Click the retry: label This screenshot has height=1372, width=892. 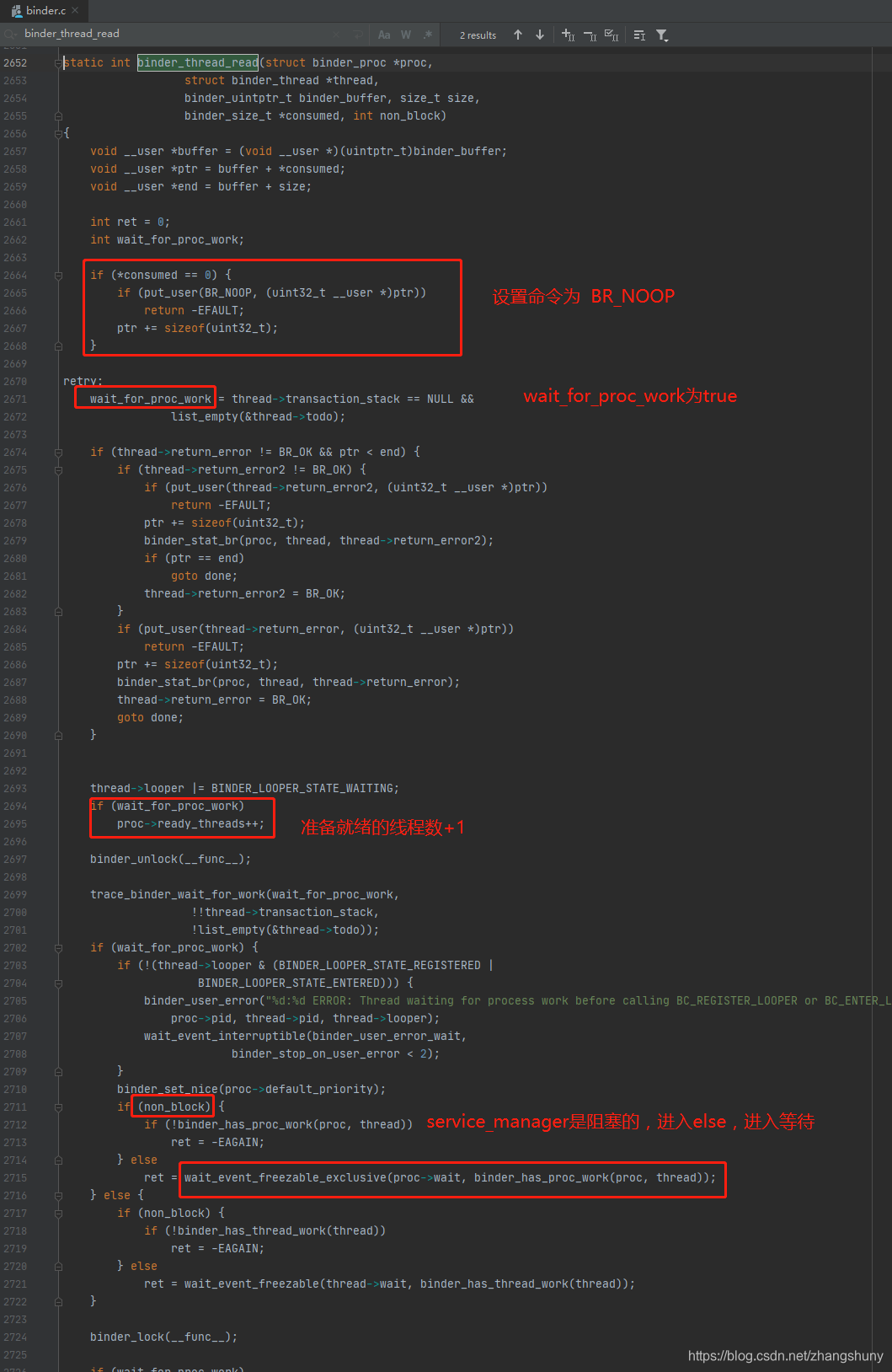click(x=83, y=382)
